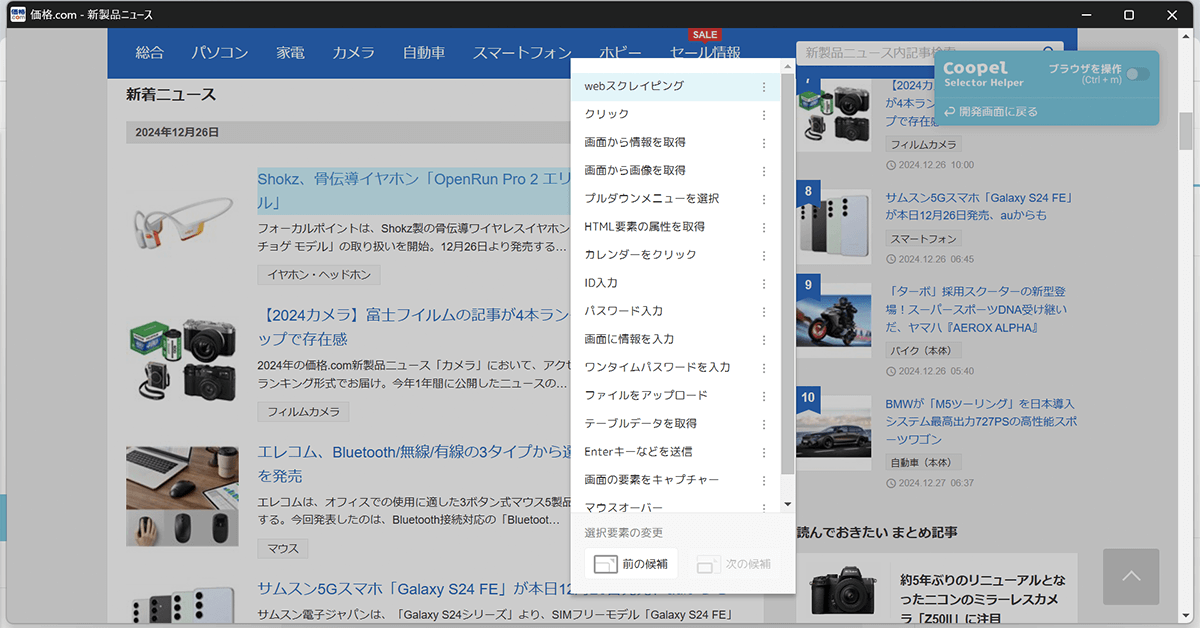This screenshot has width=1200, height=628.
Task: Click the kebab icon beside webスクレイピング
Action: click(x=764, y=87)
